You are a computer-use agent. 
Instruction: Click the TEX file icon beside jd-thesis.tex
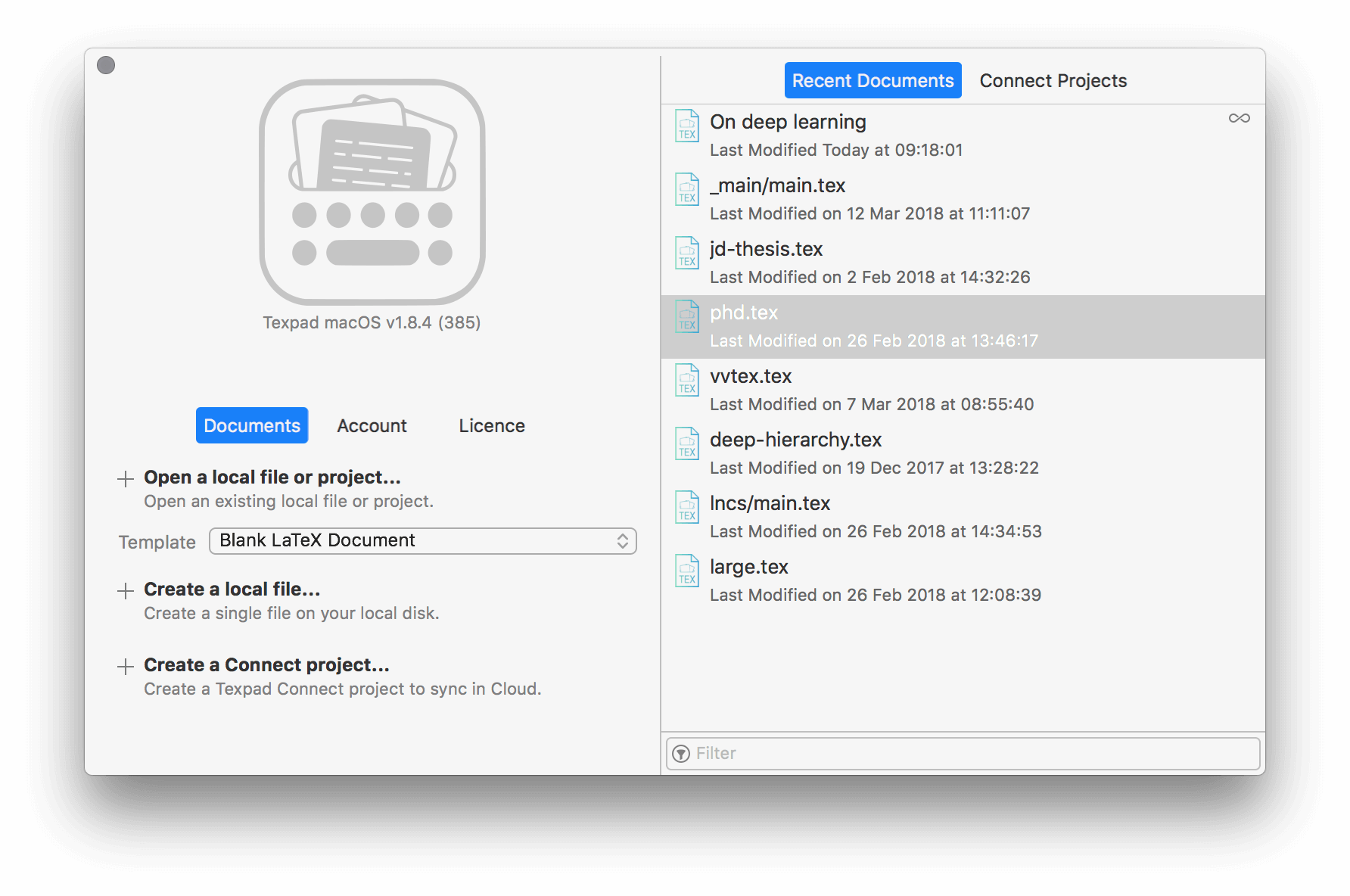pyautogui.click(x=686, y=253)
